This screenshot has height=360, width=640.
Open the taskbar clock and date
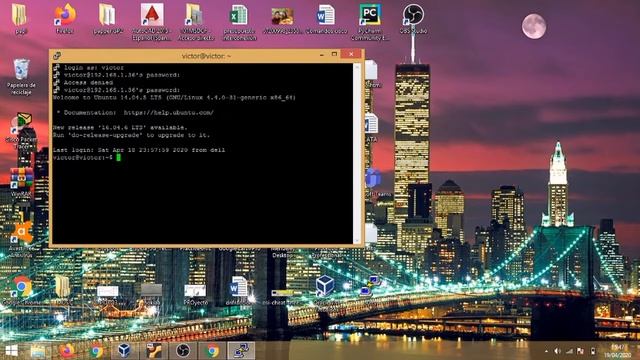(617, 351)
